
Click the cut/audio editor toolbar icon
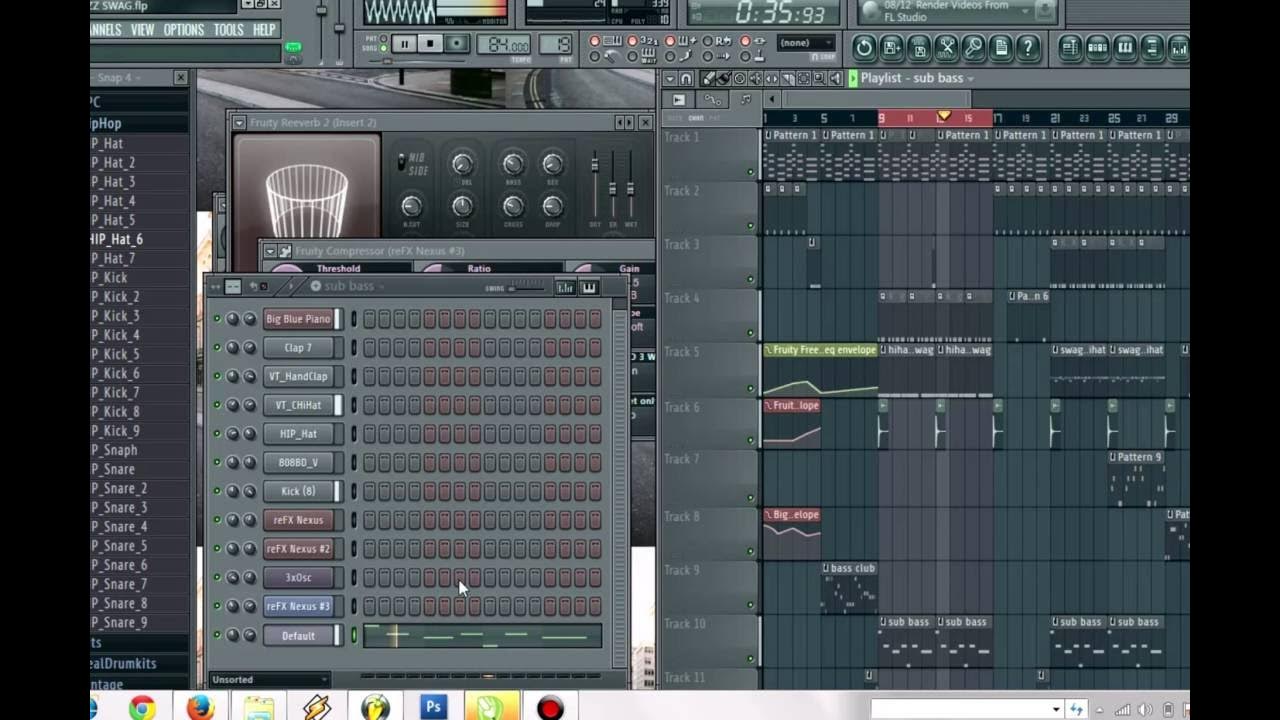(x=946, y=47)
